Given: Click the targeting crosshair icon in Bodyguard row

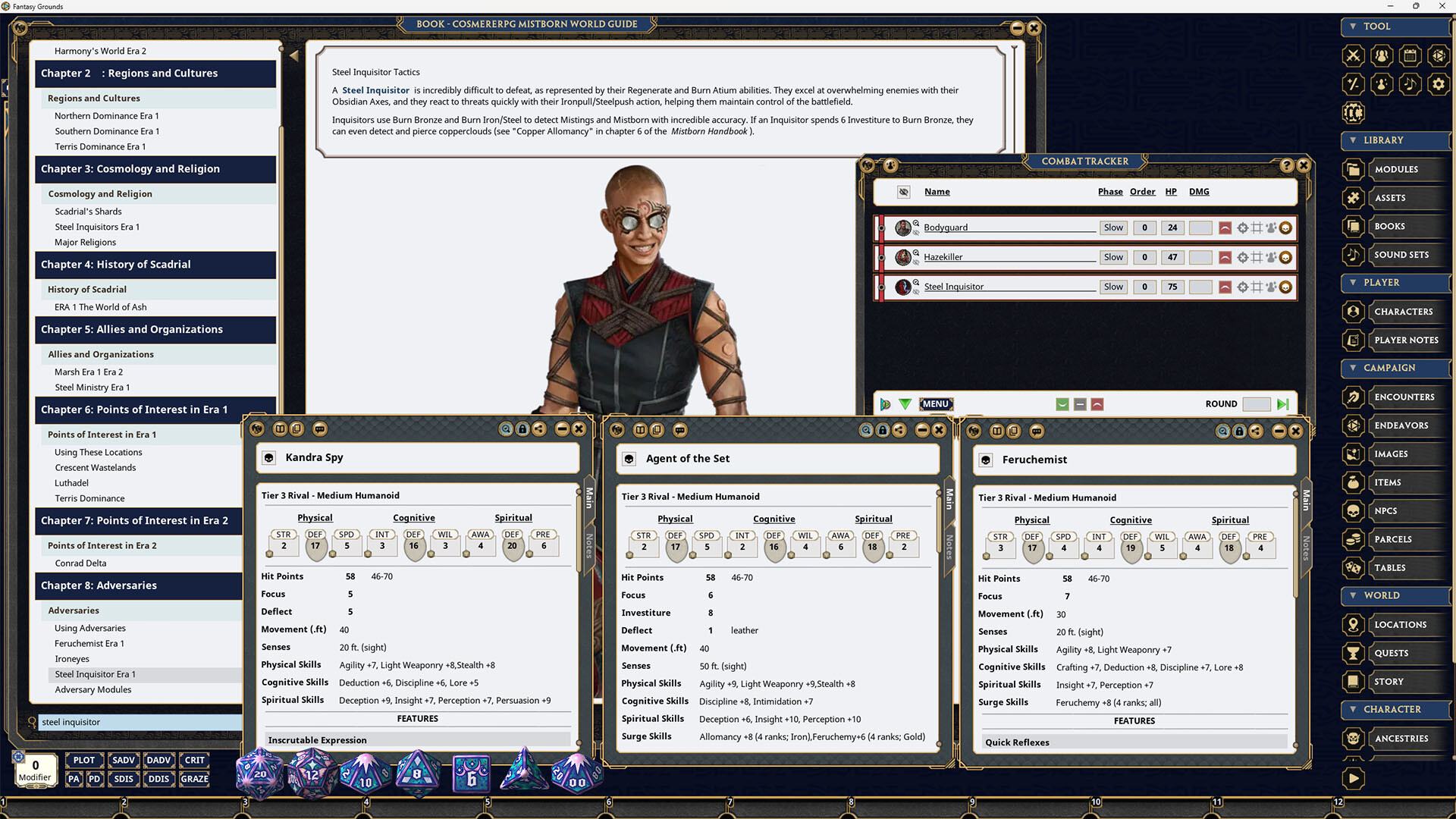Looking at the screenshot, I should [1242, 227].
